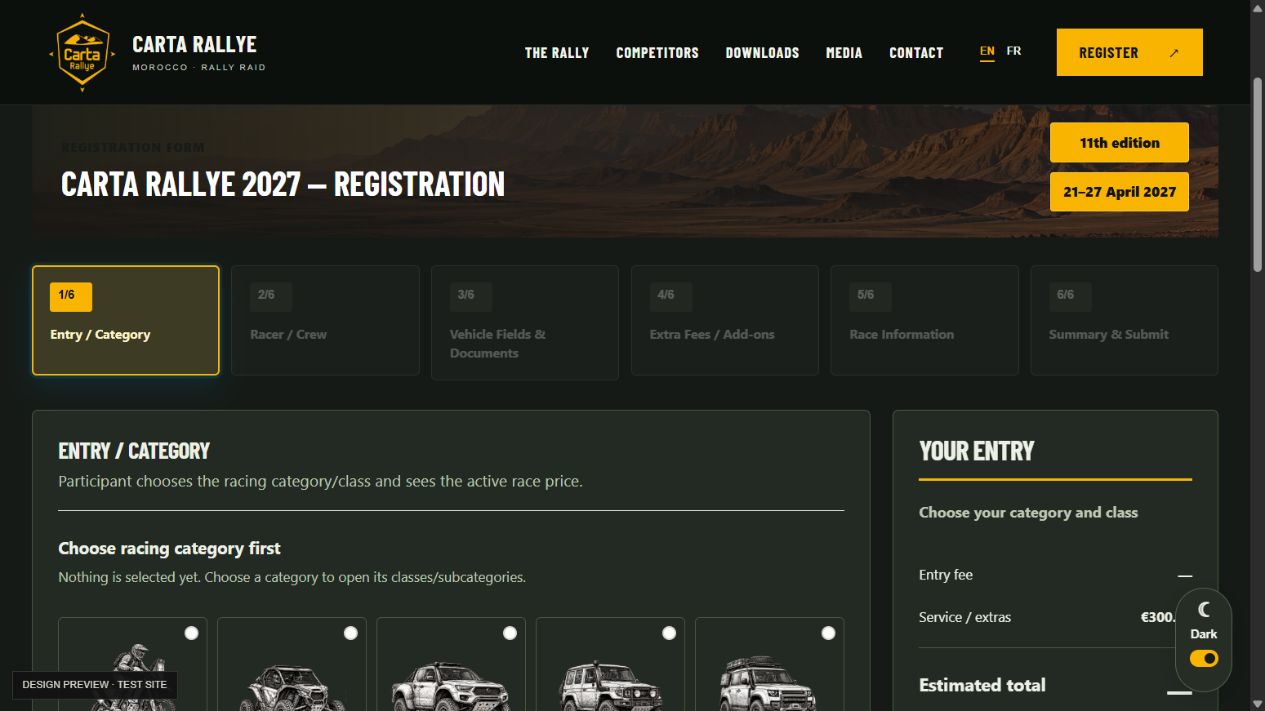The image size is (1265, 711).
Task: Pick the pickup truck category image
Action: coord(451,685)
